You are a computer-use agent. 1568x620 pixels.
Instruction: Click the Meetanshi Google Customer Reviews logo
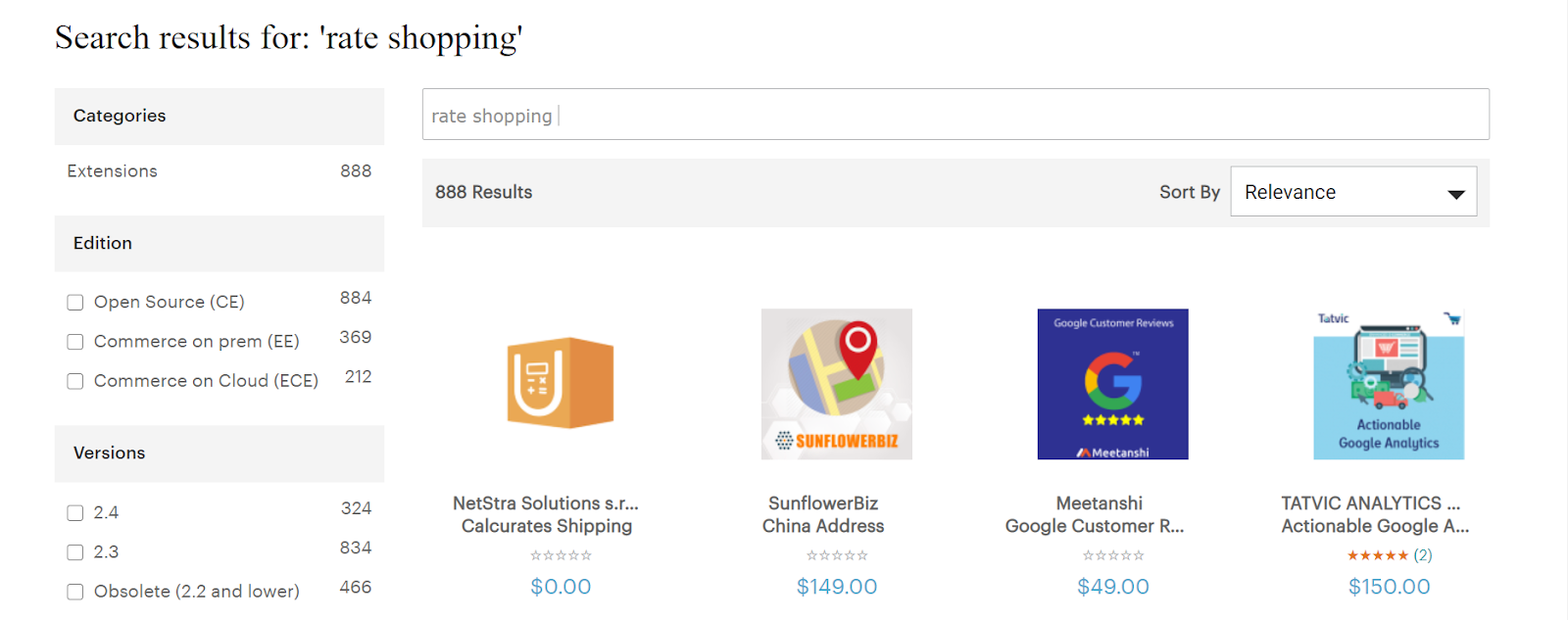tap(1112, 383)
